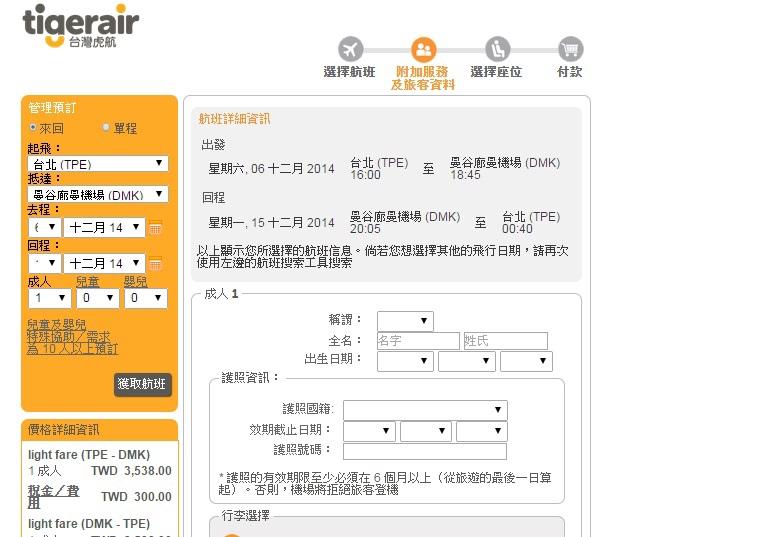
Task: Open the 抵達 destination dropdown 曼谷廊曼機場
Action: 98,194
